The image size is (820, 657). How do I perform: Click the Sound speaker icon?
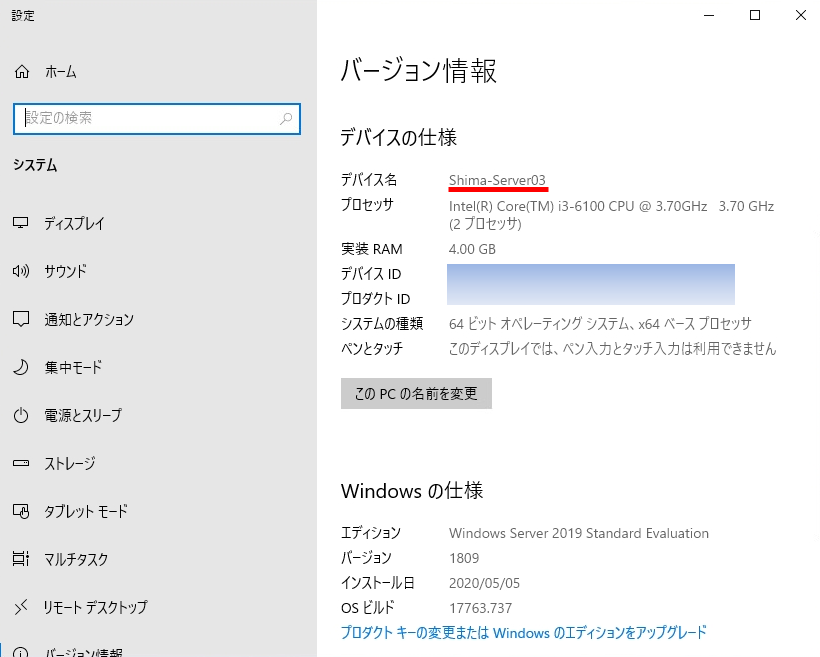tap(21, 271)
